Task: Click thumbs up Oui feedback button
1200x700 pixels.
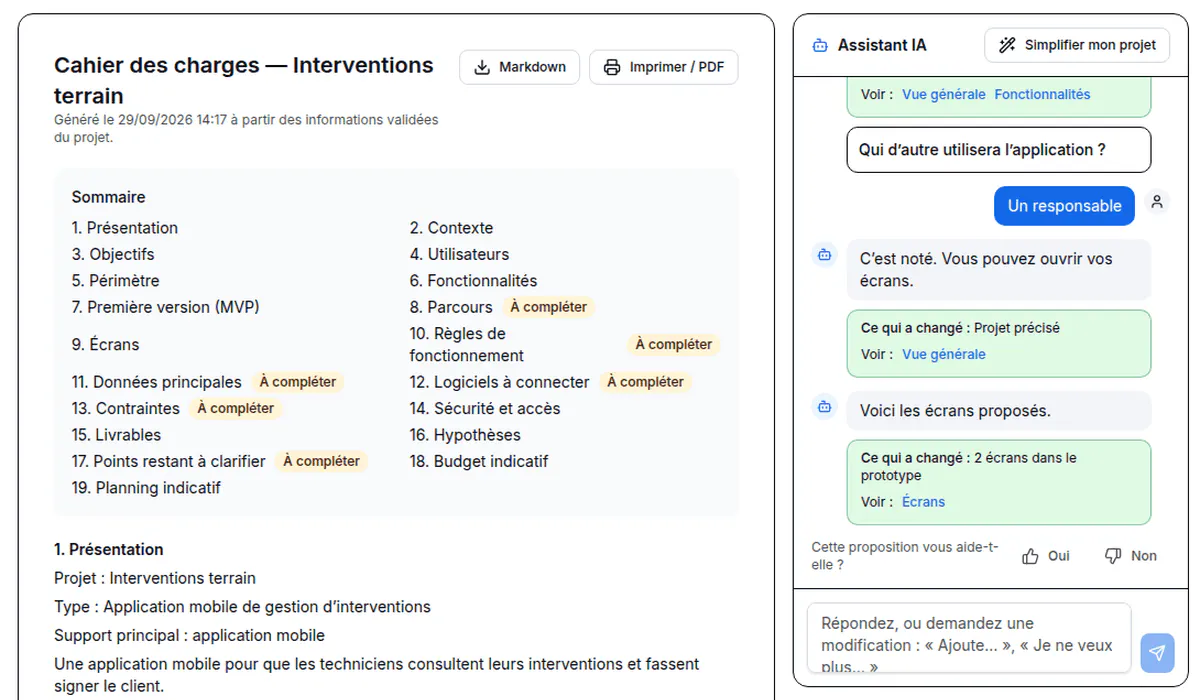Action: [1046, 556]
